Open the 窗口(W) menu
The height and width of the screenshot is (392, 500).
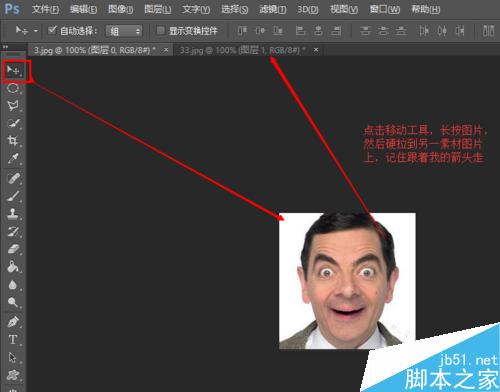point(385,9)
